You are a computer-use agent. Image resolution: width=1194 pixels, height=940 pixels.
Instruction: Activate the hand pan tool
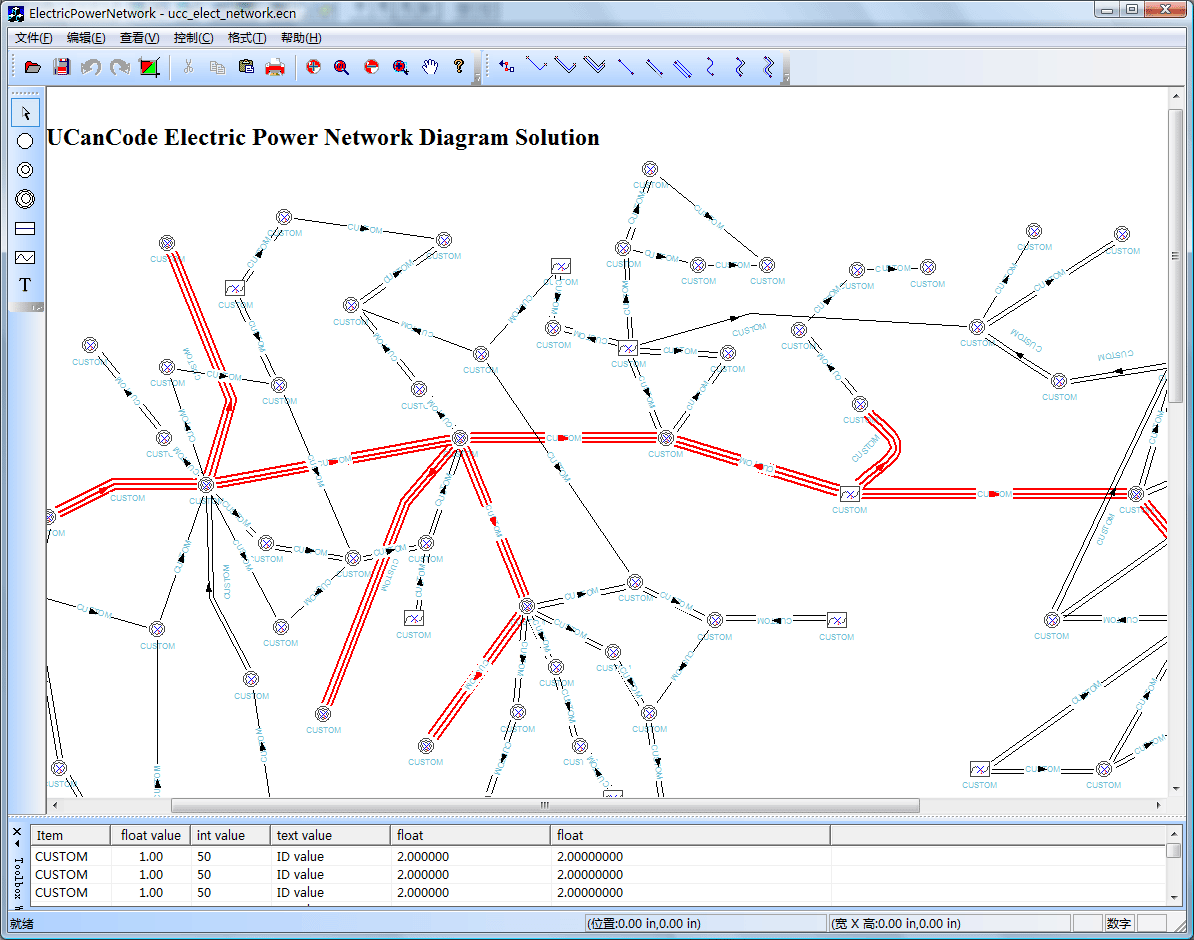pos(430,67)
